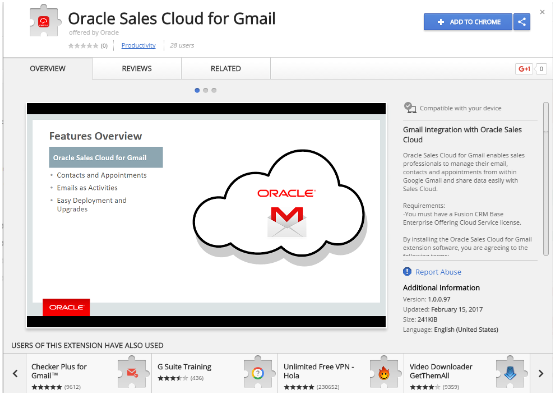Click 'offered by Oracle' text
Screen dimensions: 555x395
(94, 33)
